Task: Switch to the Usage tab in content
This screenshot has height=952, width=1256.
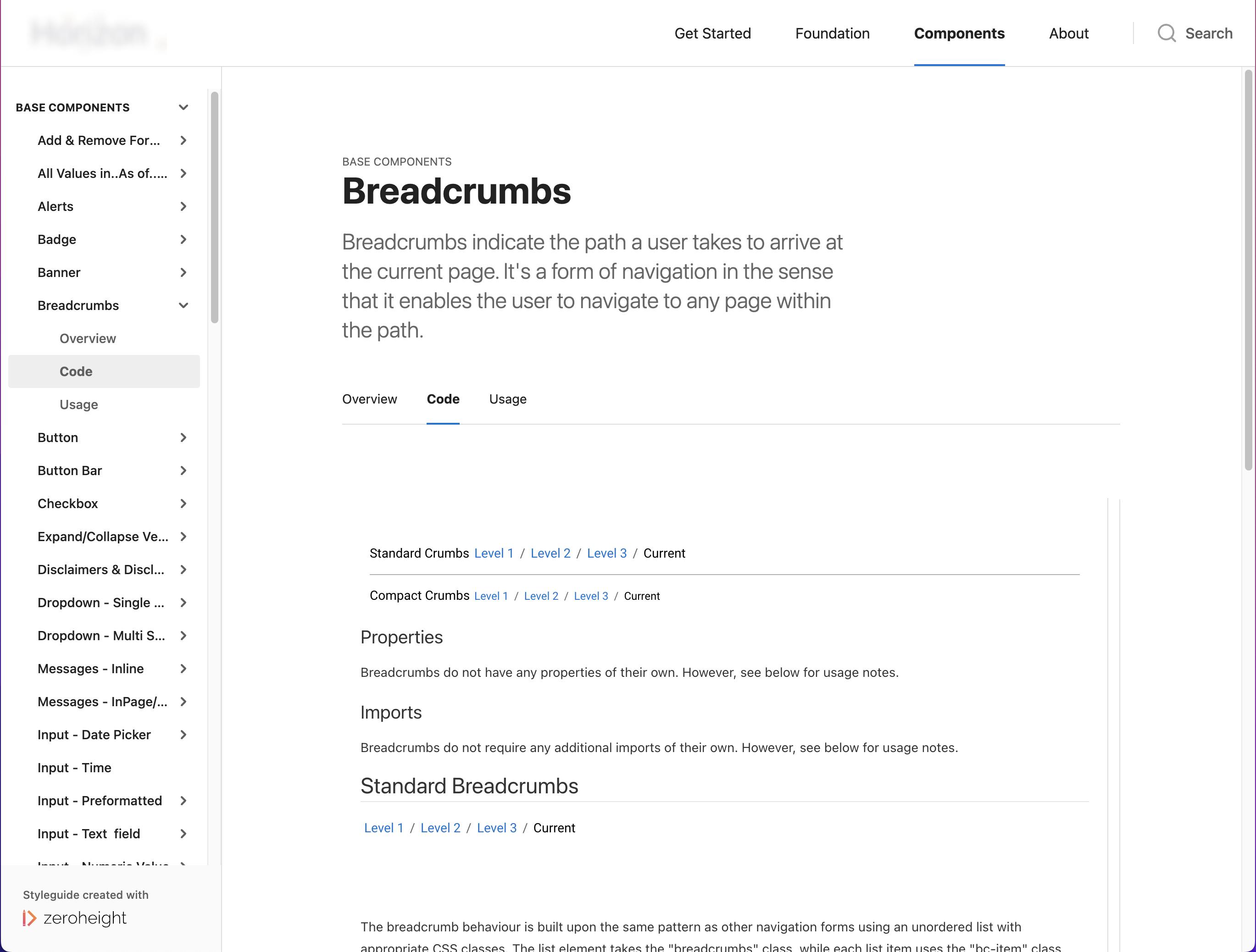Action: [x=508, y=399]
